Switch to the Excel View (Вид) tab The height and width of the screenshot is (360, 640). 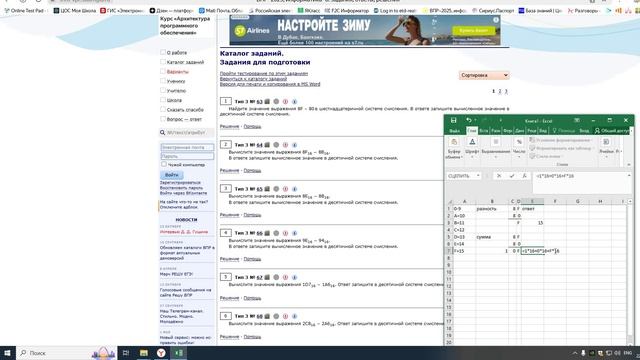543,131
